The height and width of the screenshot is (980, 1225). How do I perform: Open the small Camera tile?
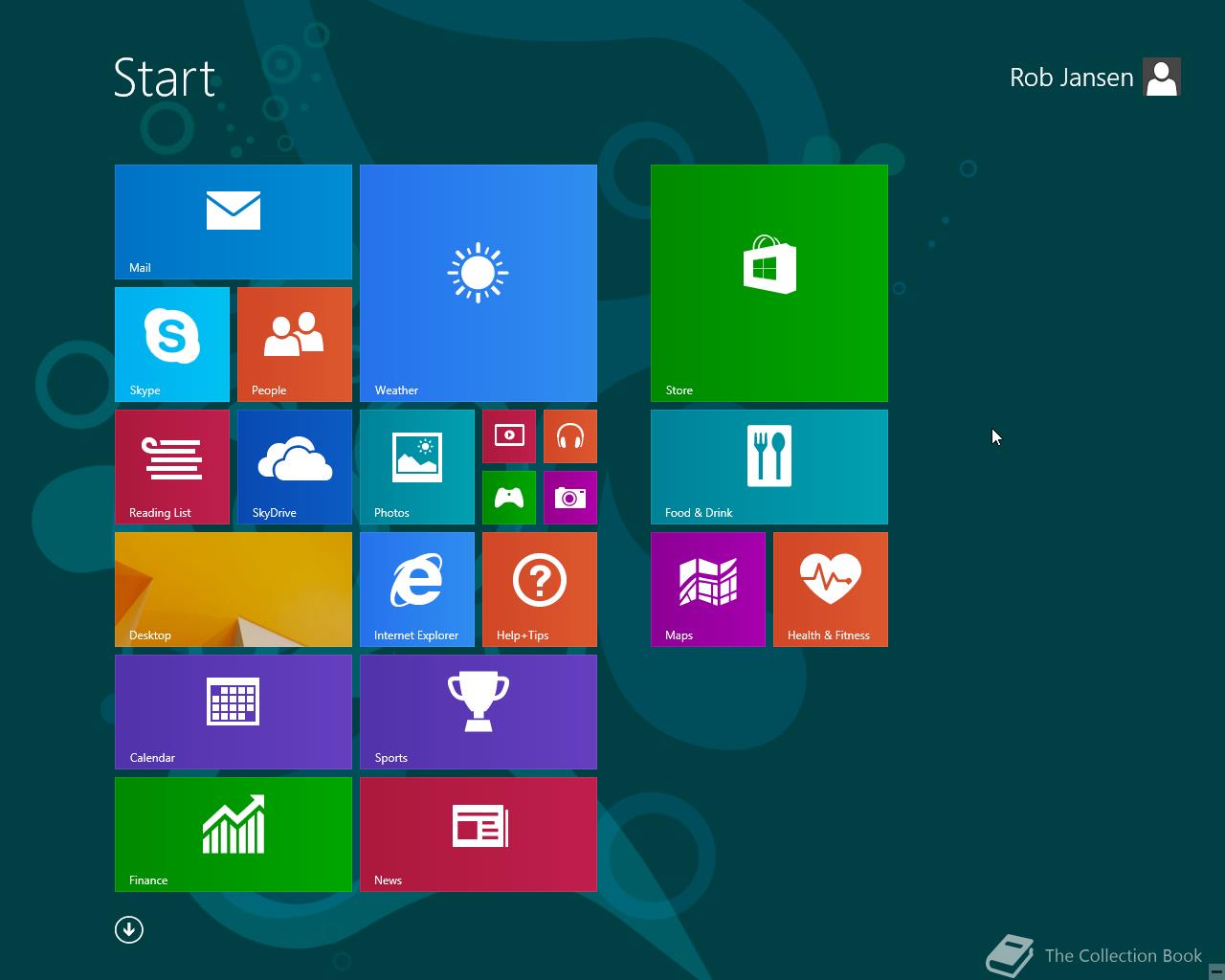[570, 498]
